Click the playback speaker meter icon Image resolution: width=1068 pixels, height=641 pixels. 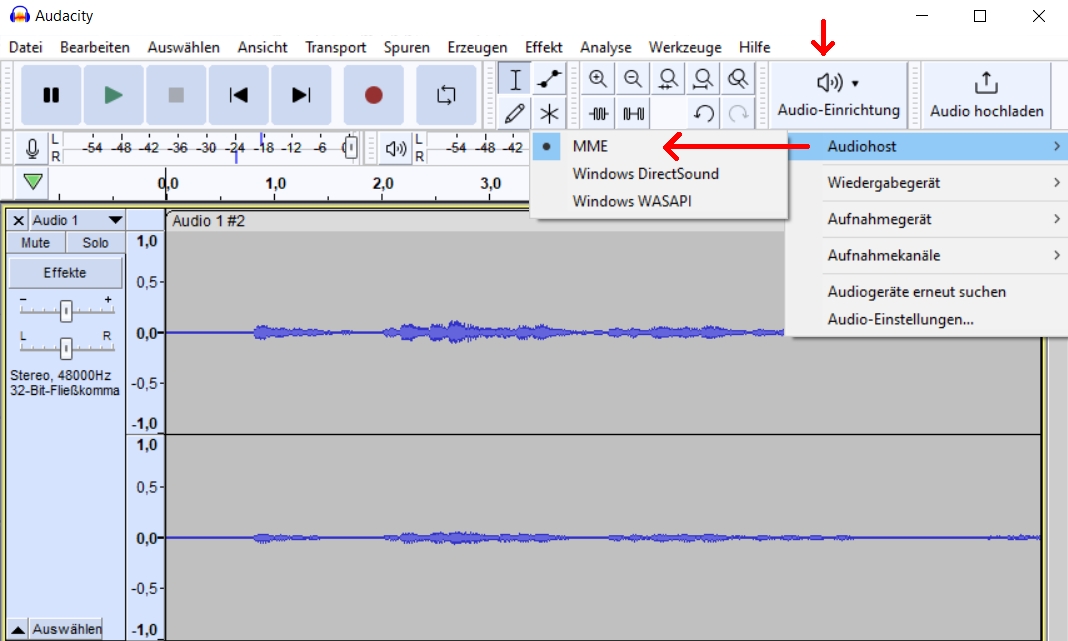point(396,148)
